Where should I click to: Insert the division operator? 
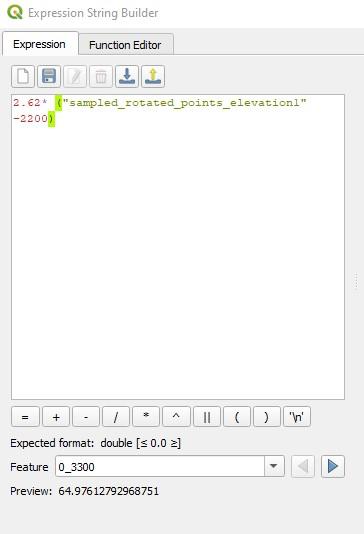116,417
